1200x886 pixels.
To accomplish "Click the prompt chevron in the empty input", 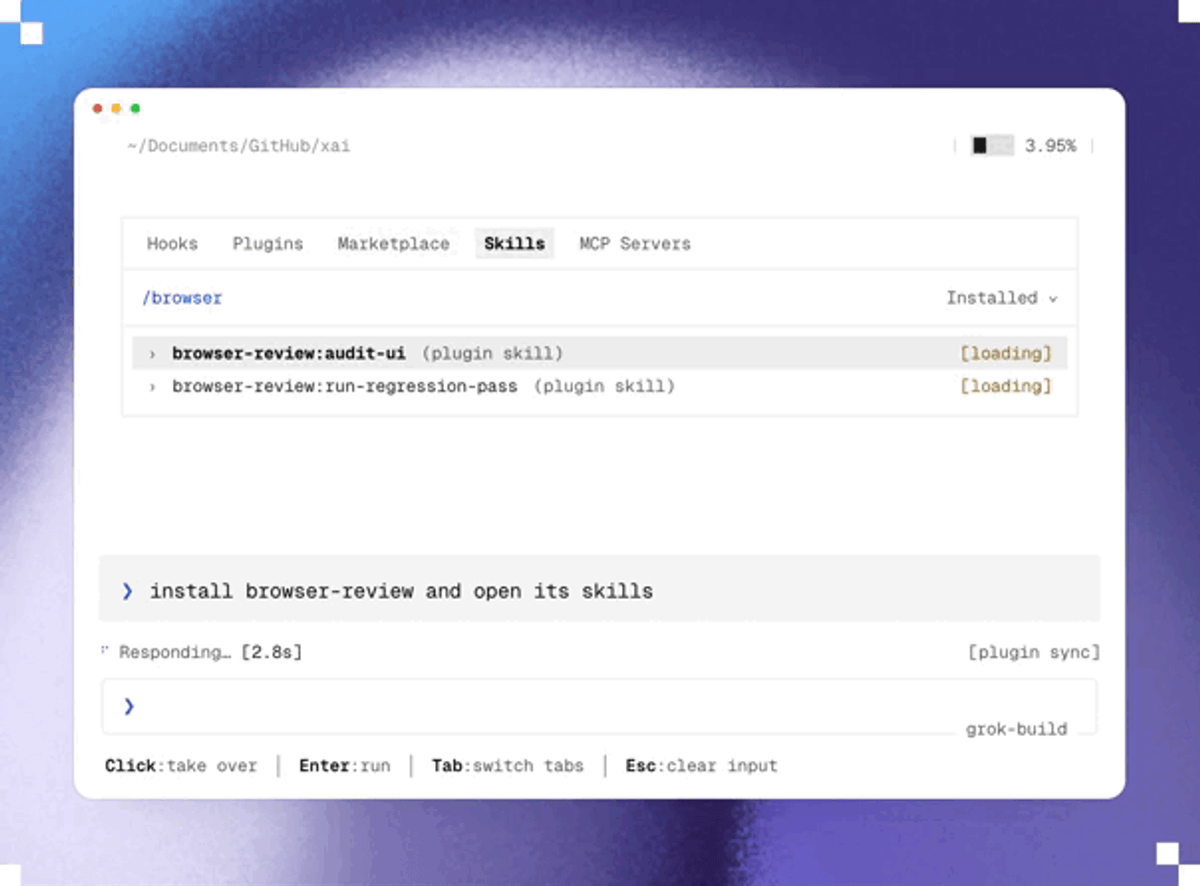I will point(128,707).
